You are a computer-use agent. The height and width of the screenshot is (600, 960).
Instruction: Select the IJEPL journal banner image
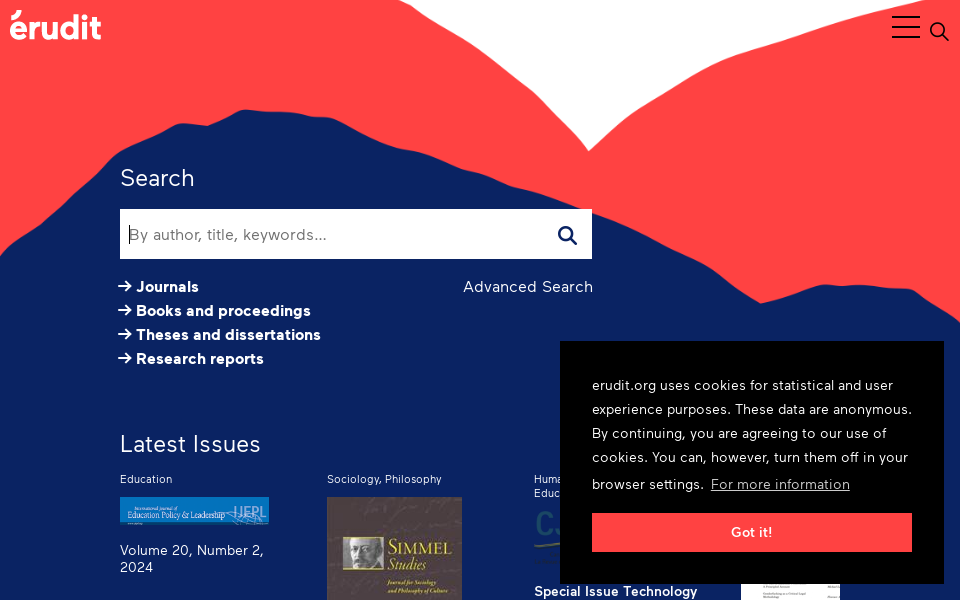point(194,511)
